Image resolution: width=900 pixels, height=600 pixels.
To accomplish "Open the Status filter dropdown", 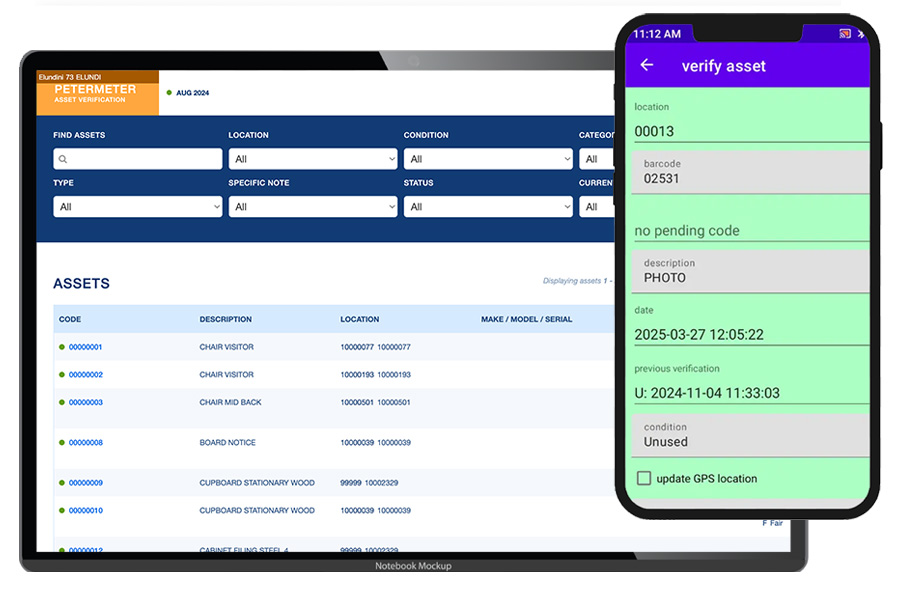I will point(487,207).
